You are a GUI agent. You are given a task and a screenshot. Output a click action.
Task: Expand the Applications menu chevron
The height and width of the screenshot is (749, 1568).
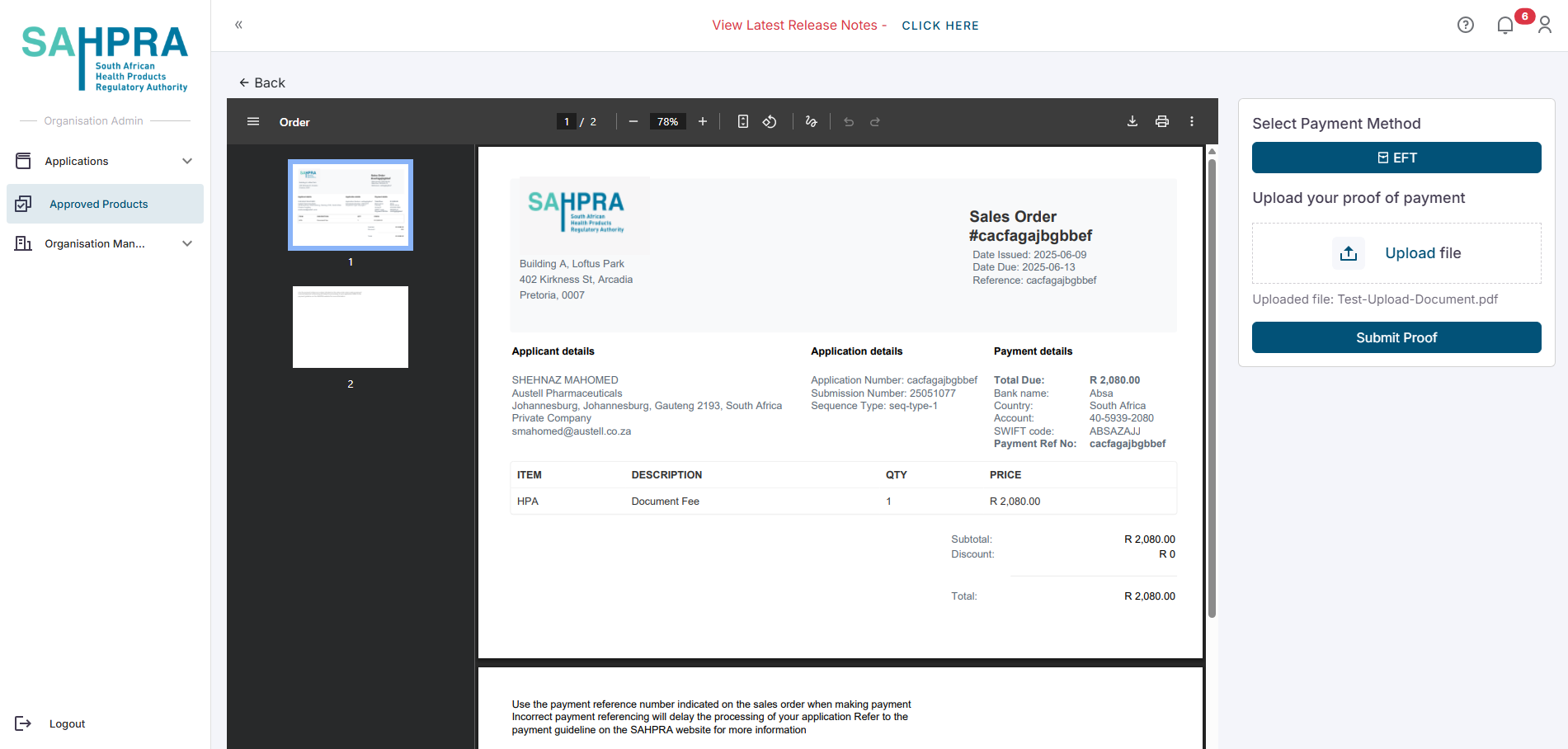[x=187, y=161]
